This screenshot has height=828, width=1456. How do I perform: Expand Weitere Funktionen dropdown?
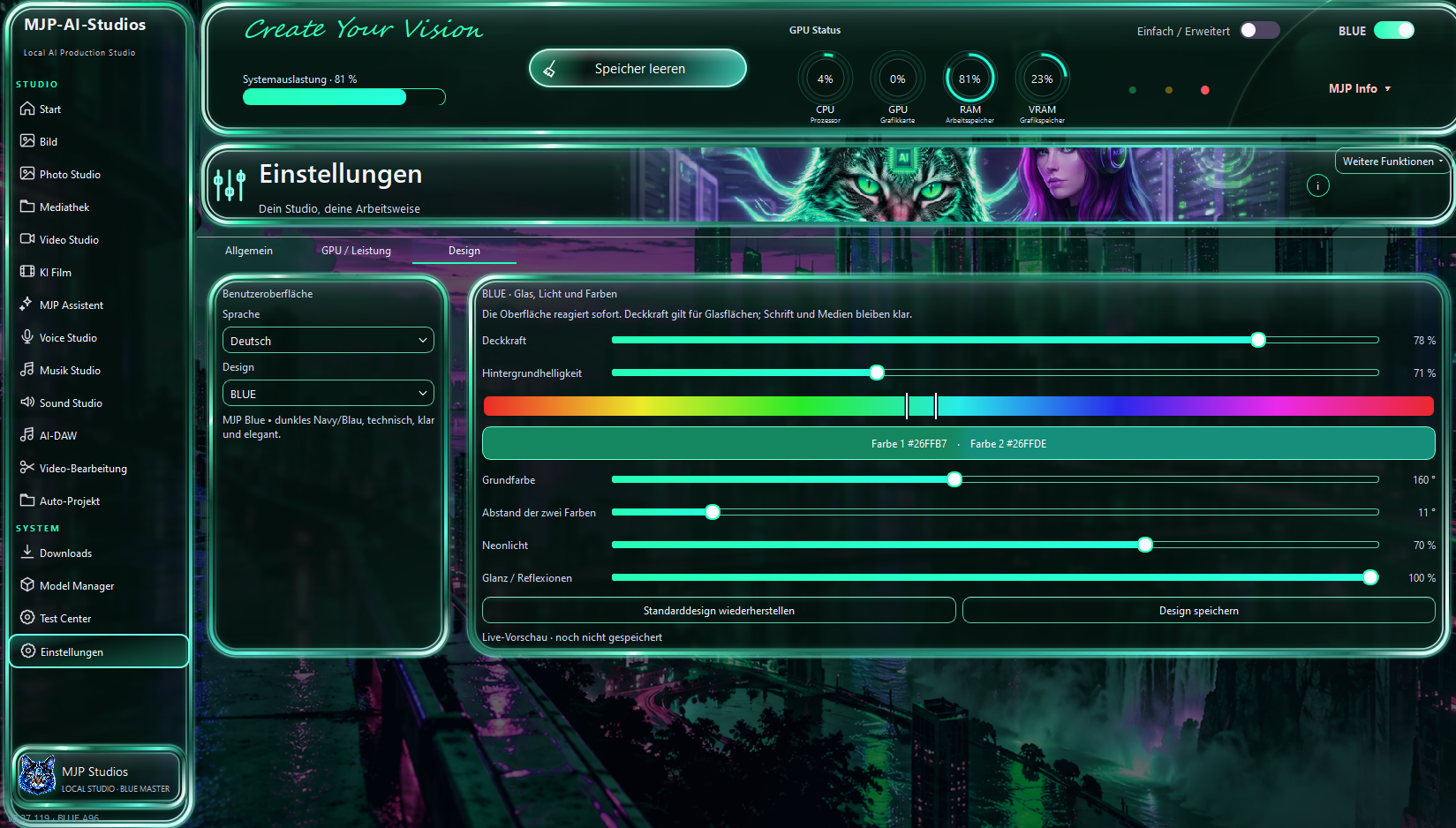click(1392, 162)
